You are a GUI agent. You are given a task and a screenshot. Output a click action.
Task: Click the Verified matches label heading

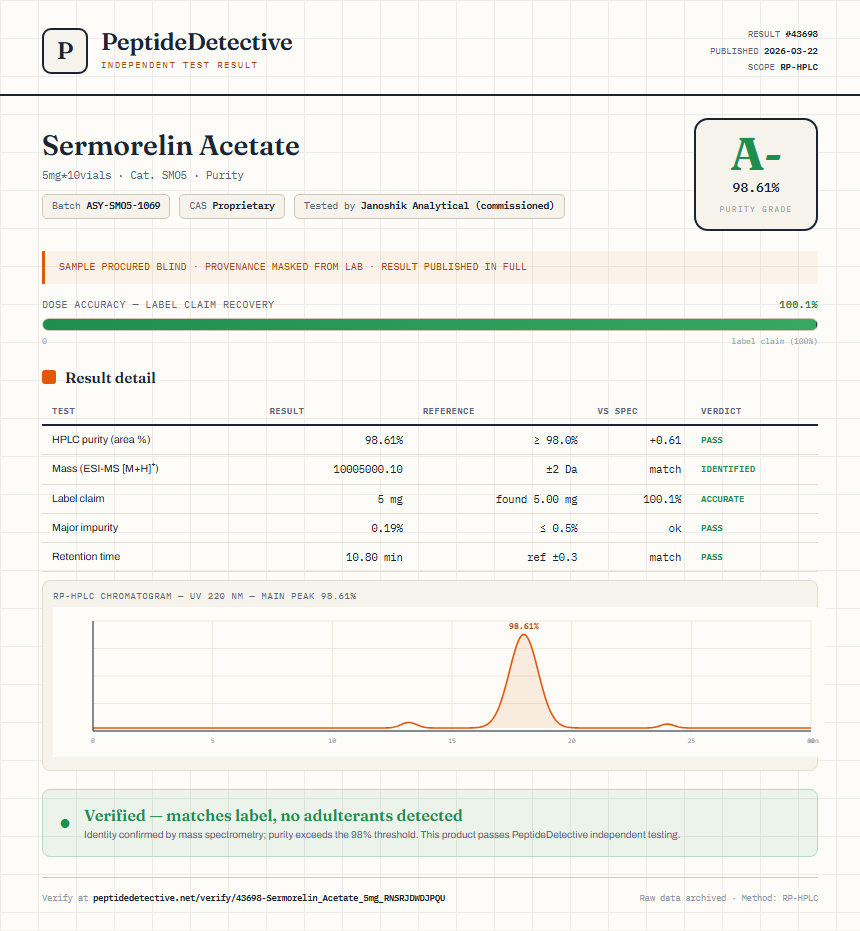pyautogui.click(x=273, y=815)
